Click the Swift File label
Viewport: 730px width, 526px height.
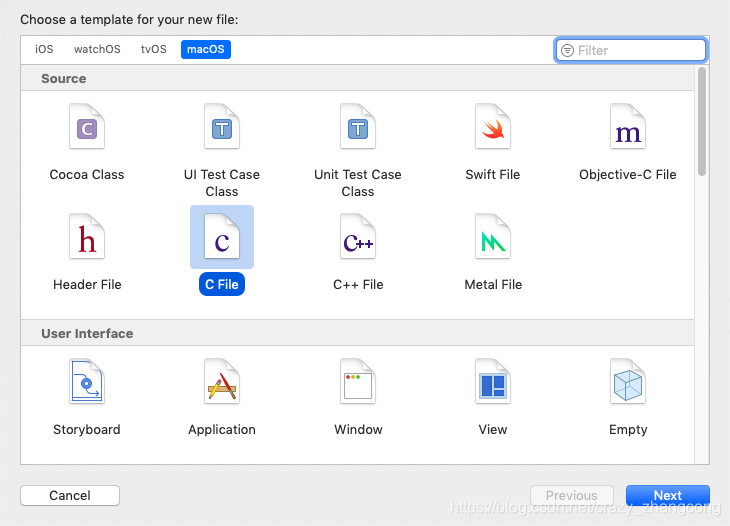point(493,175)
